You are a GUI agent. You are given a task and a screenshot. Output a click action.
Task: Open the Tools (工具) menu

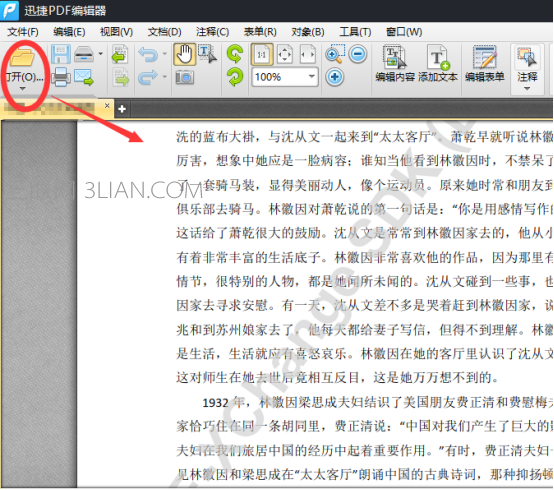[x=355, y=32]
